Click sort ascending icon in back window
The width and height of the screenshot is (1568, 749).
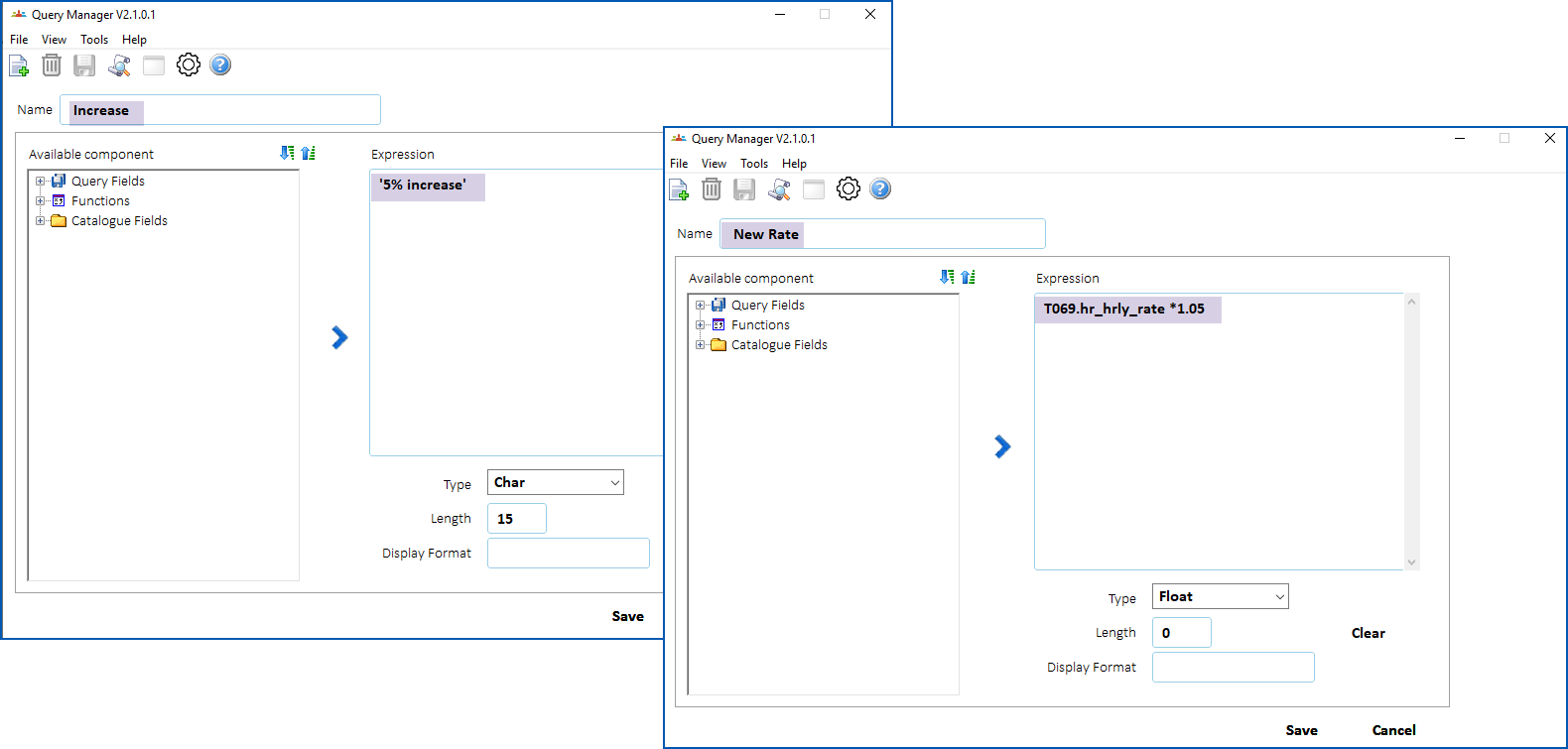coord(309,153)
